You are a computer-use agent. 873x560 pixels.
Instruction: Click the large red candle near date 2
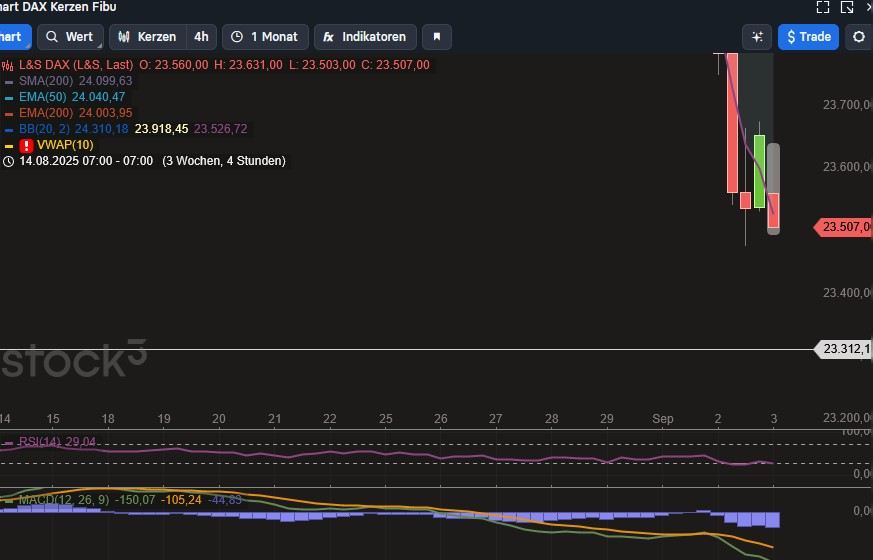click(732, 122)
